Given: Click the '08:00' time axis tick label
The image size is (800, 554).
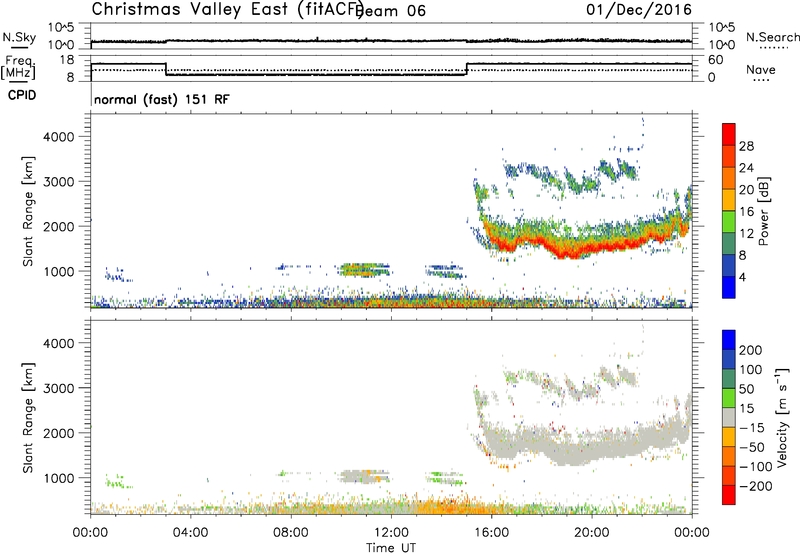Looking at the screenshot, I should pyautogui.click(x=291, y=533).
